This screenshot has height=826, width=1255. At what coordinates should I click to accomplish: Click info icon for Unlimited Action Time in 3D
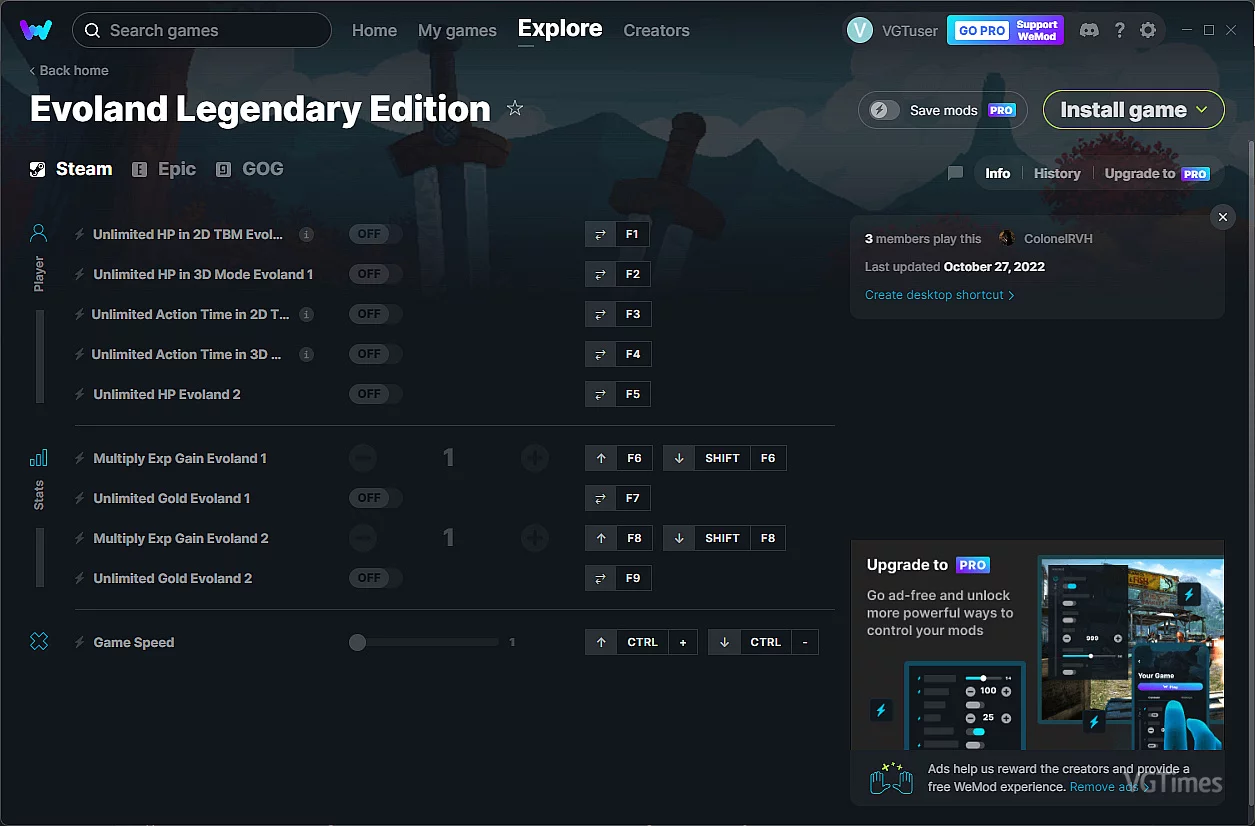tap(307, 354)
